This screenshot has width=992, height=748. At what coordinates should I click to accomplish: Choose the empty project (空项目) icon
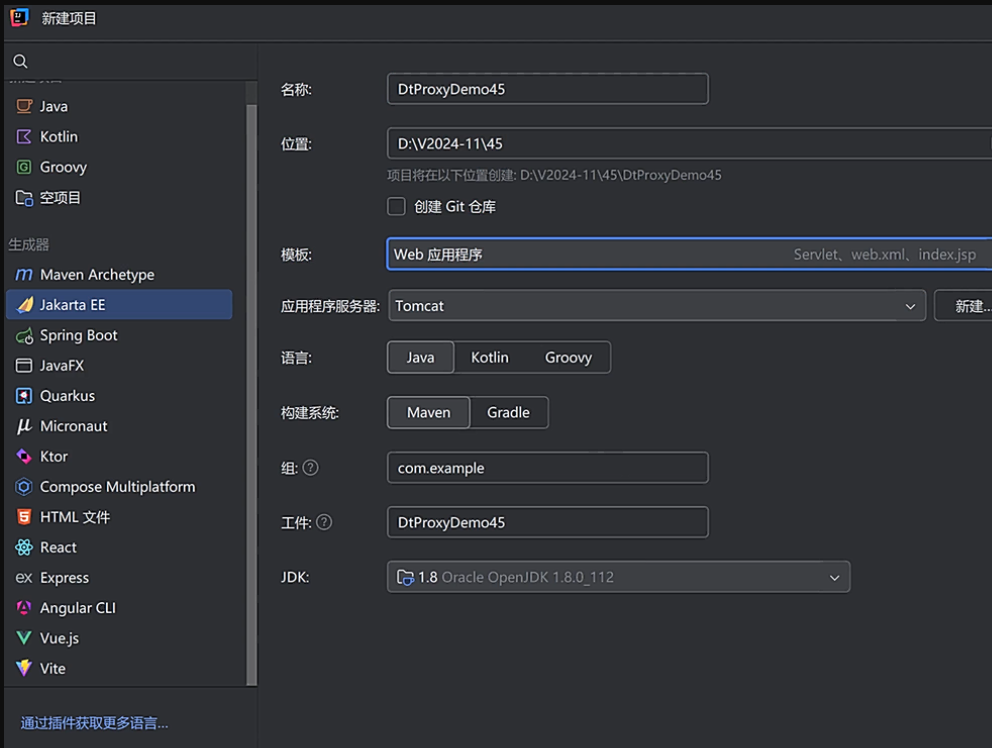(24, 197)
